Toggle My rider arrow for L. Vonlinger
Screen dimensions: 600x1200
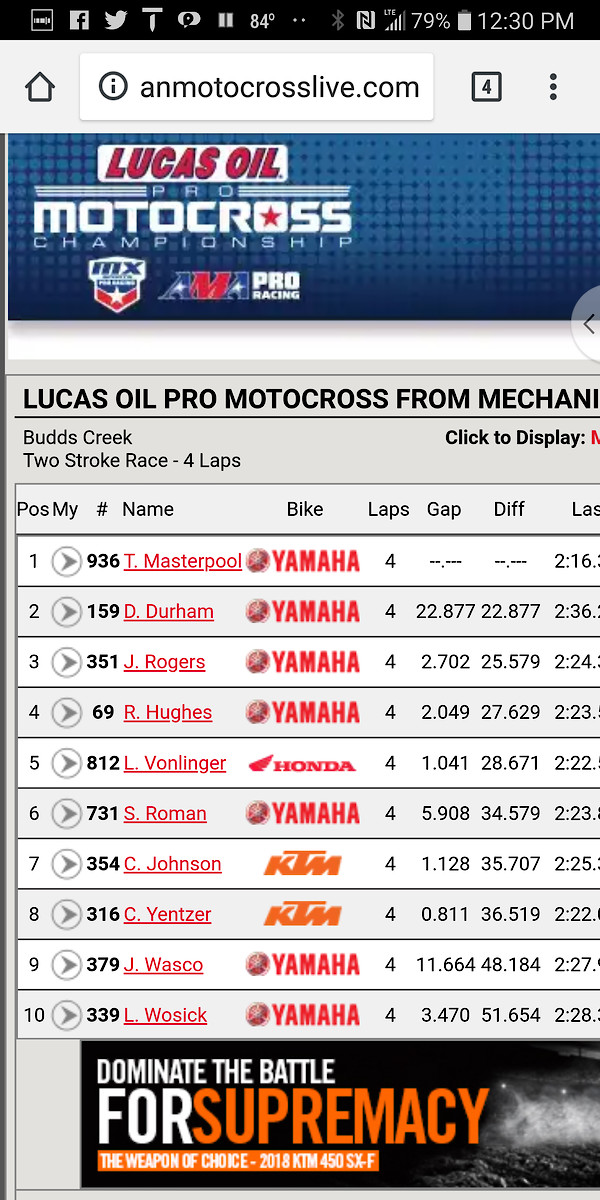coord(67,763)
